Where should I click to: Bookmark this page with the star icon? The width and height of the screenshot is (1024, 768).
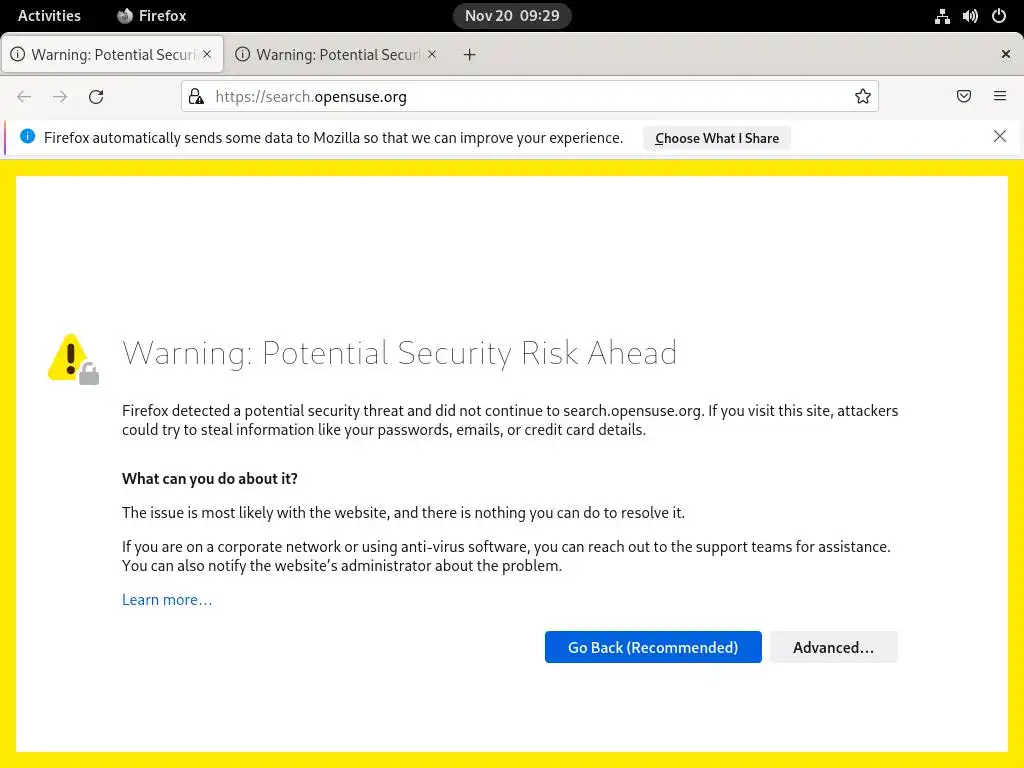(863, 97)
